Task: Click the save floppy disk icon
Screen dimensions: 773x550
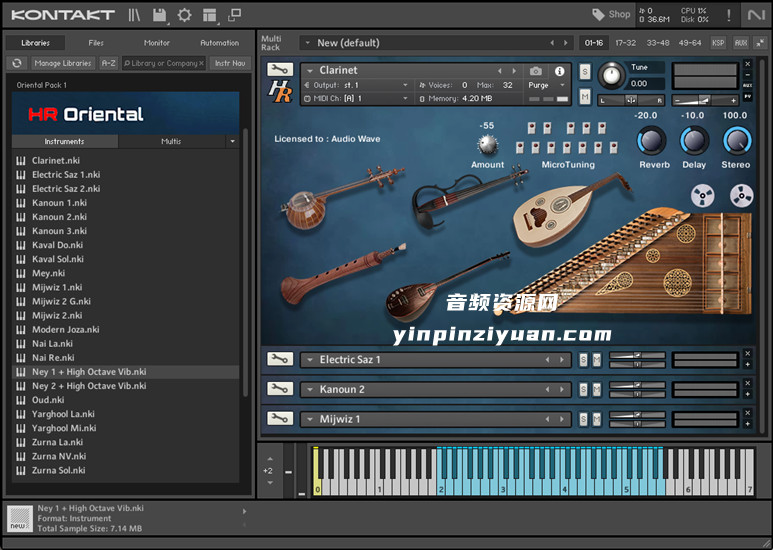Action: click(160, 15)
